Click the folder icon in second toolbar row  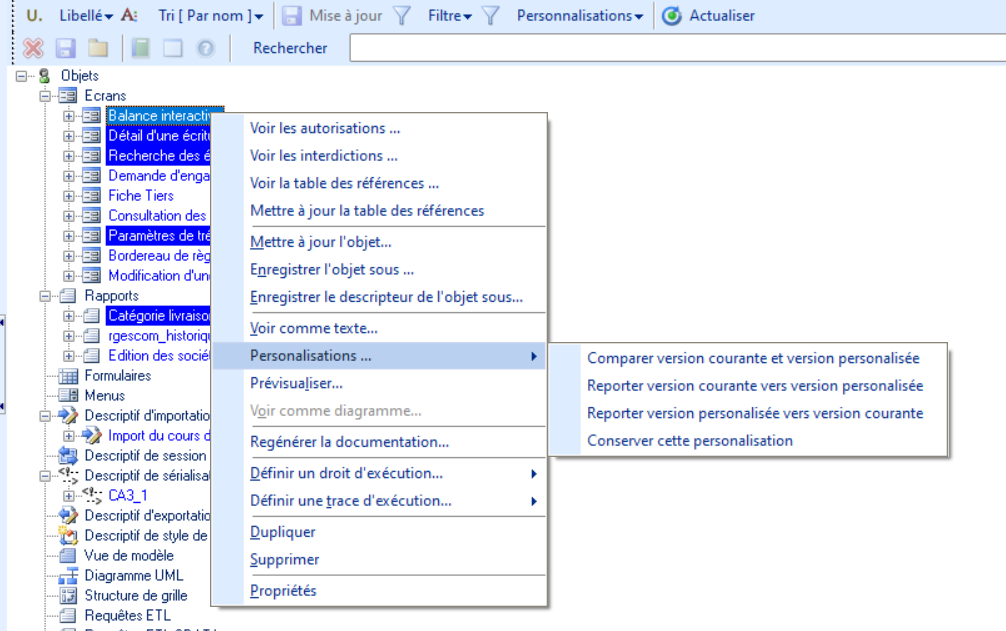(98, 48)
